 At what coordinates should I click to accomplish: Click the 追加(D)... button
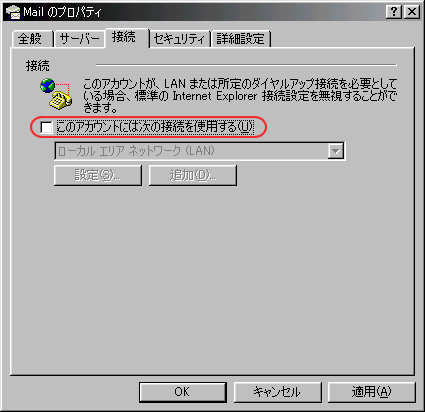(x=193, y=175)
